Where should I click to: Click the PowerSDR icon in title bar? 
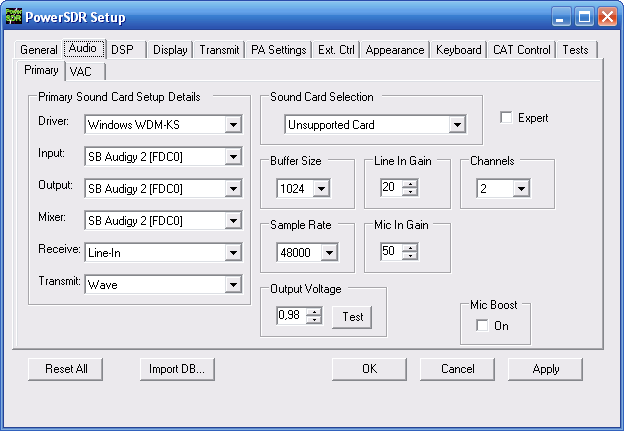14,15
